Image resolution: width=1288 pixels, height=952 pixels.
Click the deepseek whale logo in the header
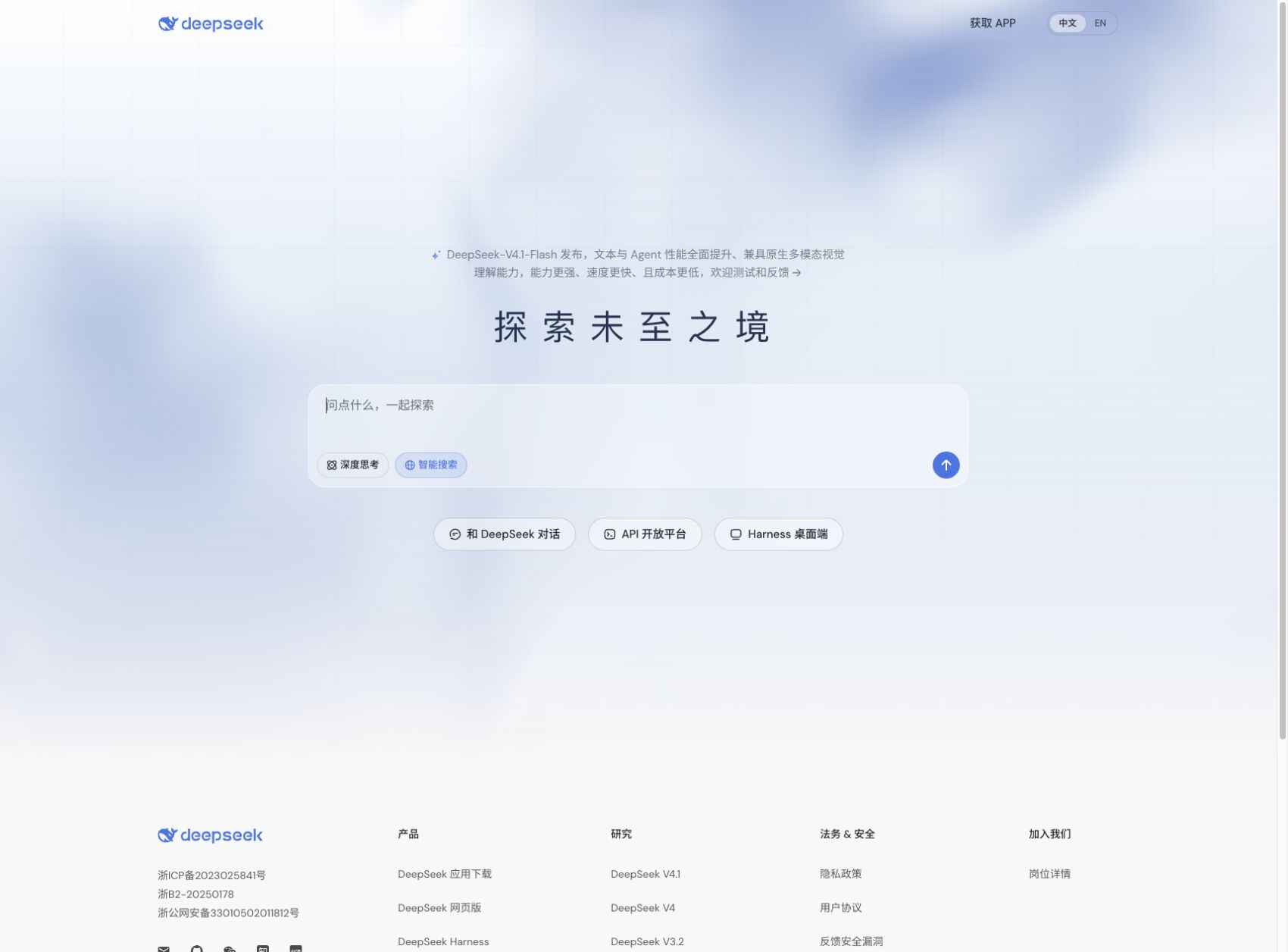[x=211, y=23]
